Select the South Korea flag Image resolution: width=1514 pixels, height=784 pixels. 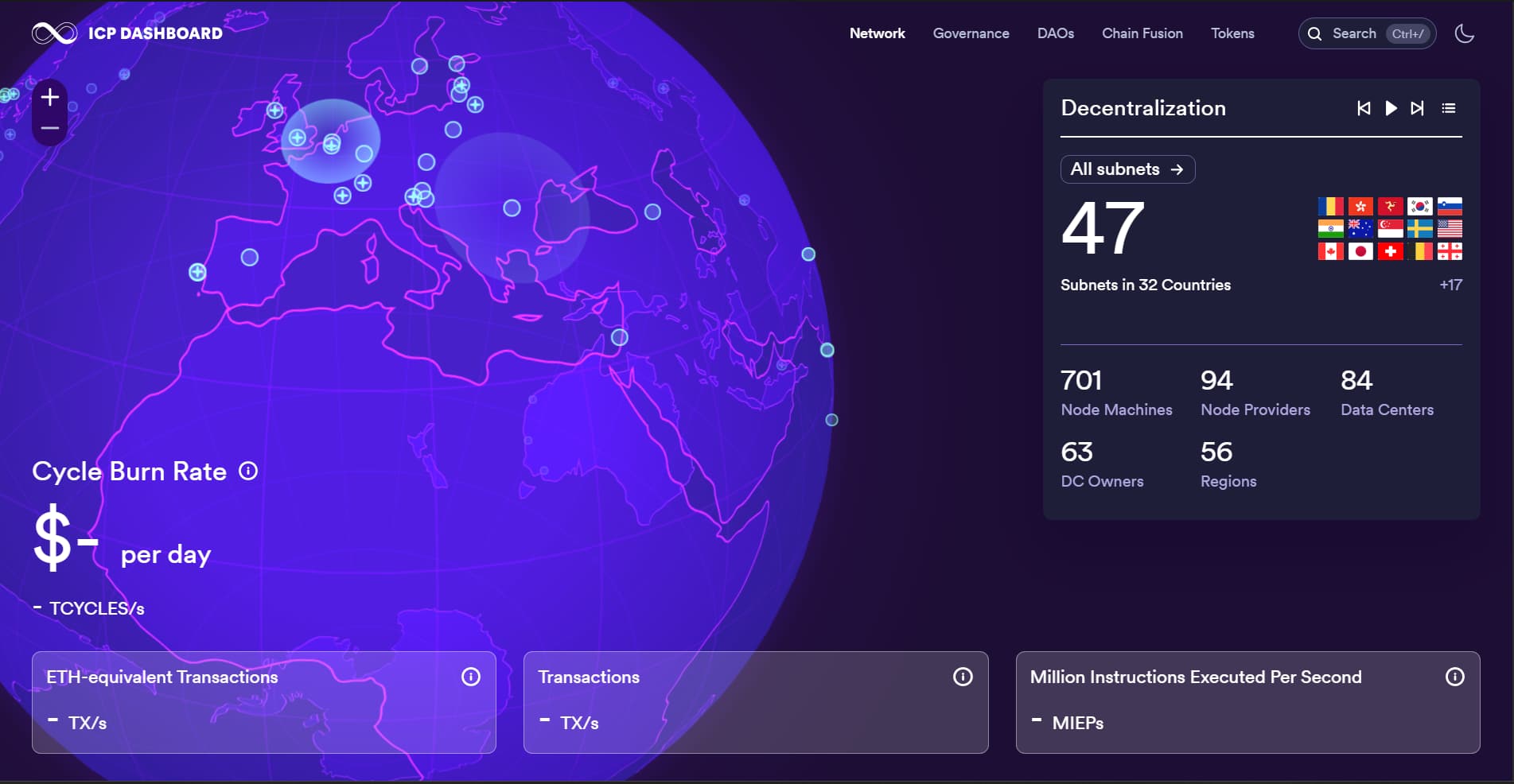1419,207
